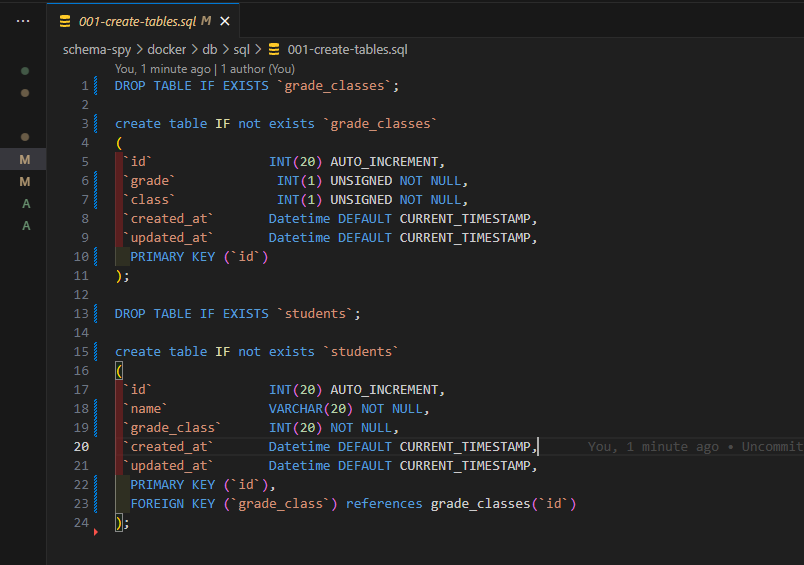Click the first A status entry in the sidebar

click(x=26, y=204)
